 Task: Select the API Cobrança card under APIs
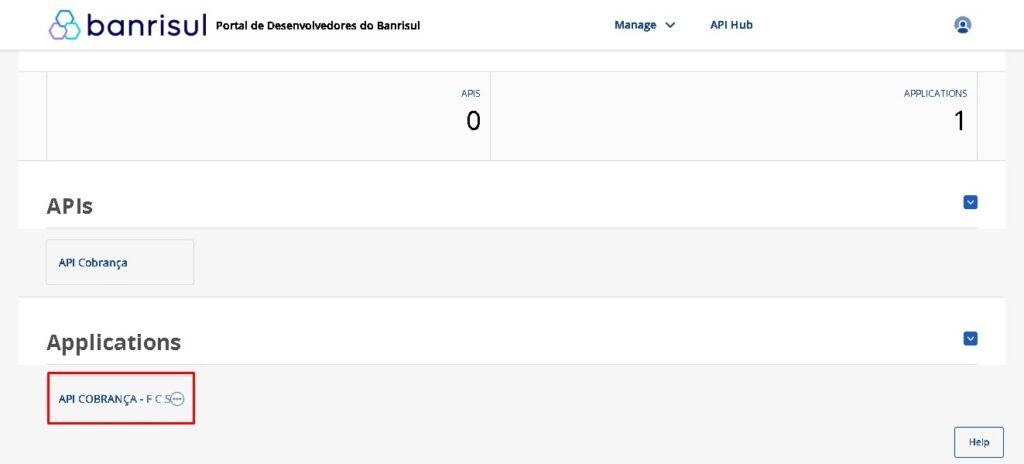pos(120,263)
